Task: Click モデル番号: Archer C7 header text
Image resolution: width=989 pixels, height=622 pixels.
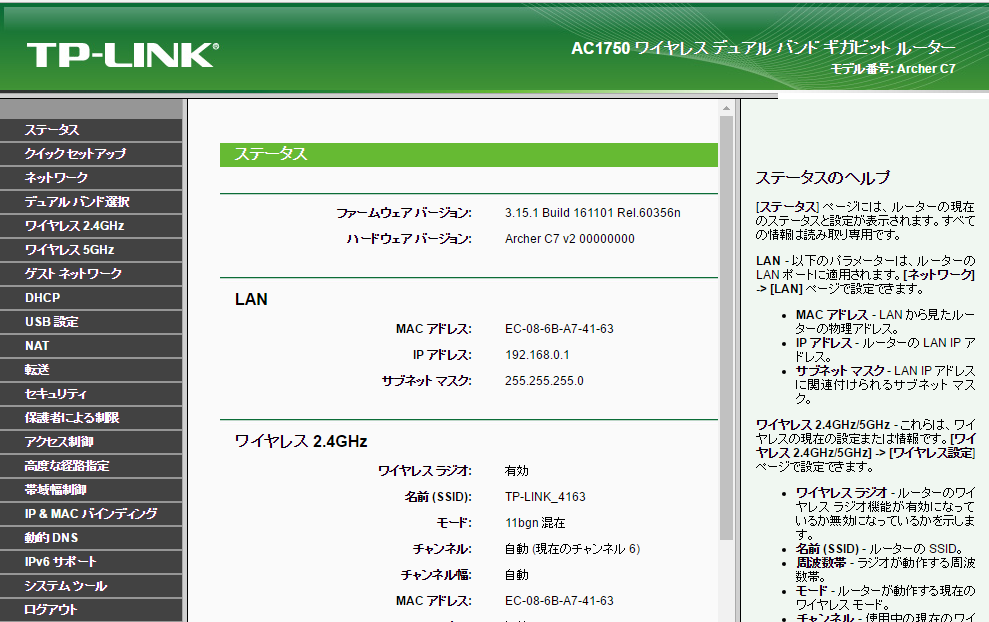Action: [892, 69]
